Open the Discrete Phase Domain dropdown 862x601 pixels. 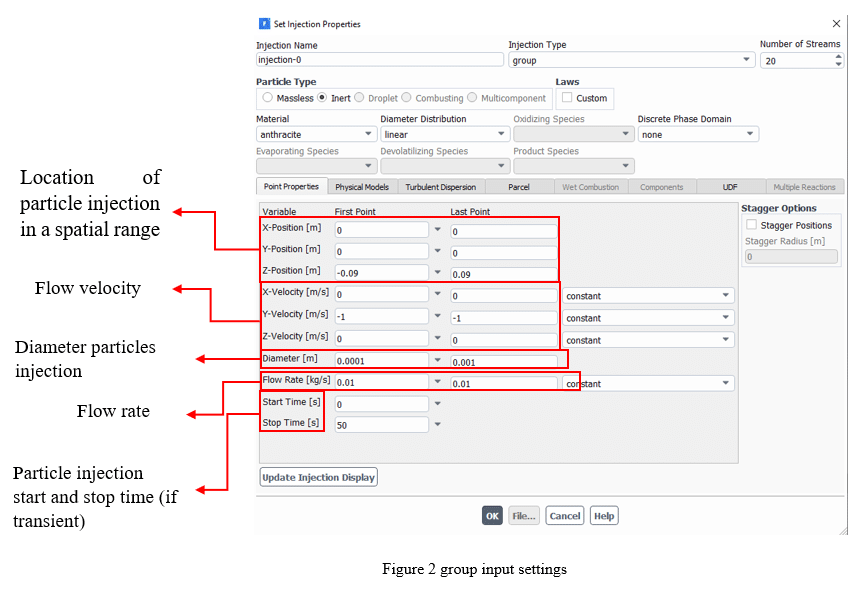point(697,134)
